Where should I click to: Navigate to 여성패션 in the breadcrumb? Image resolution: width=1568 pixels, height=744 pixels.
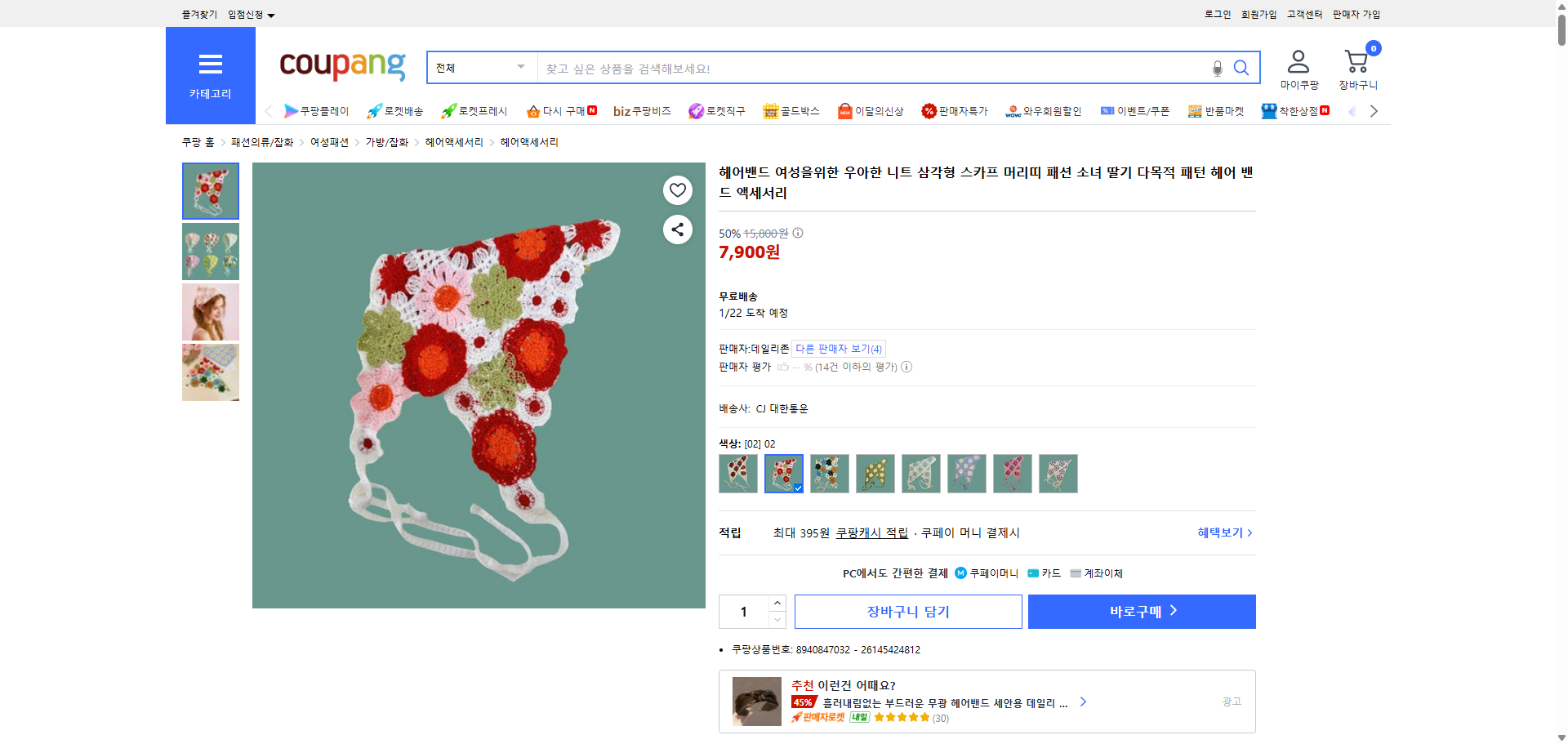point(329,141)
